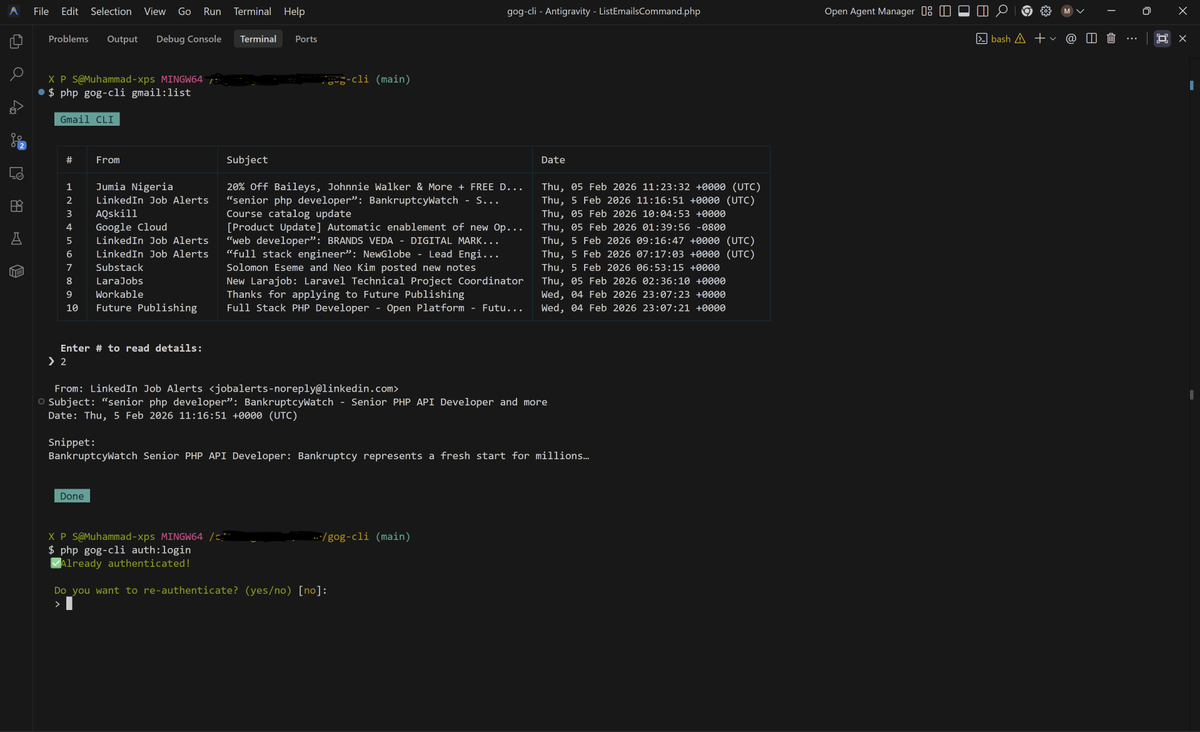1200x732 pixels.
Task: Kill terminal with trash icon
Action: click(x=1111, y=39)
